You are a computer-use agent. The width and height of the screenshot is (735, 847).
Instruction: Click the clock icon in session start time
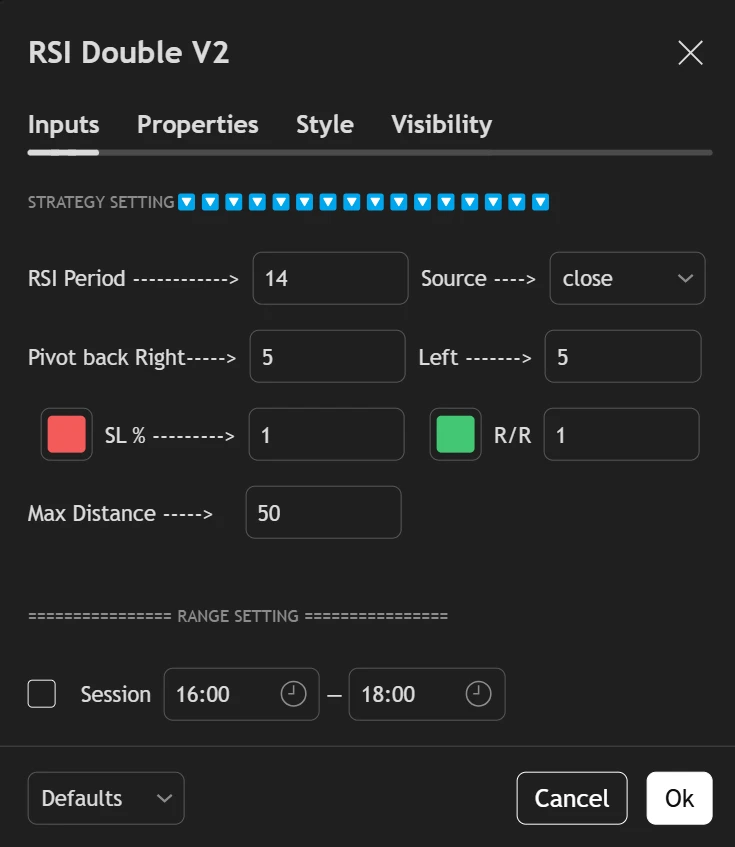(x=293, y=694)
